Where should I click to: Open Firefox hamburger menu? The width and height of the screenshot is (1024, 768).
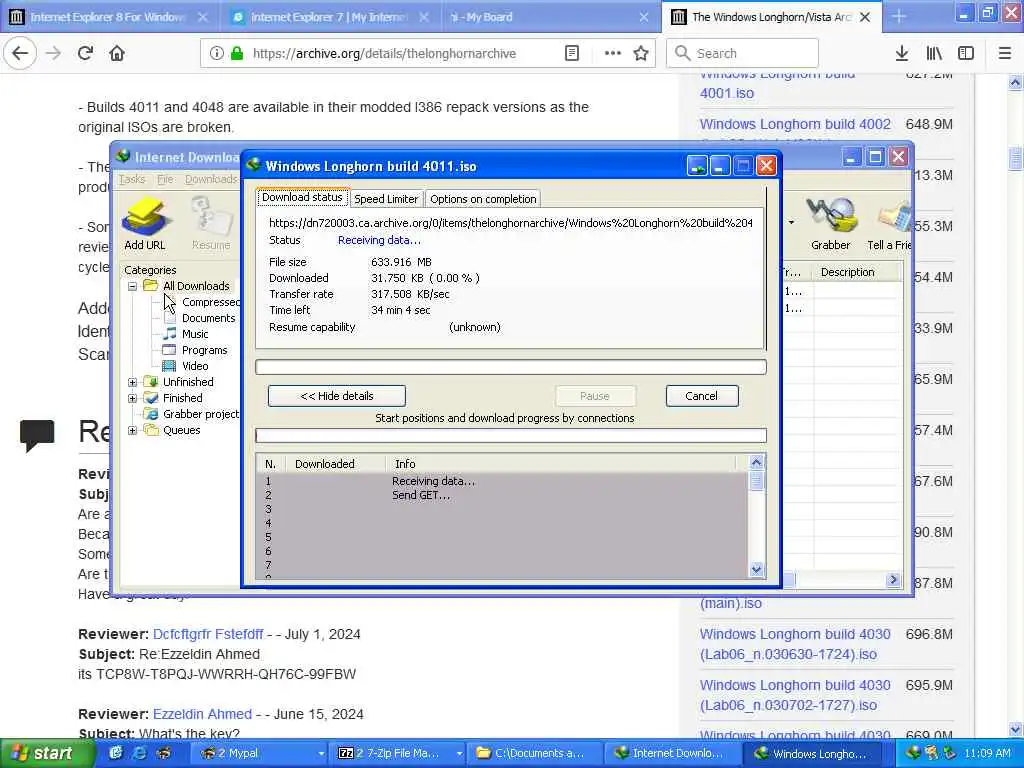1005,53
